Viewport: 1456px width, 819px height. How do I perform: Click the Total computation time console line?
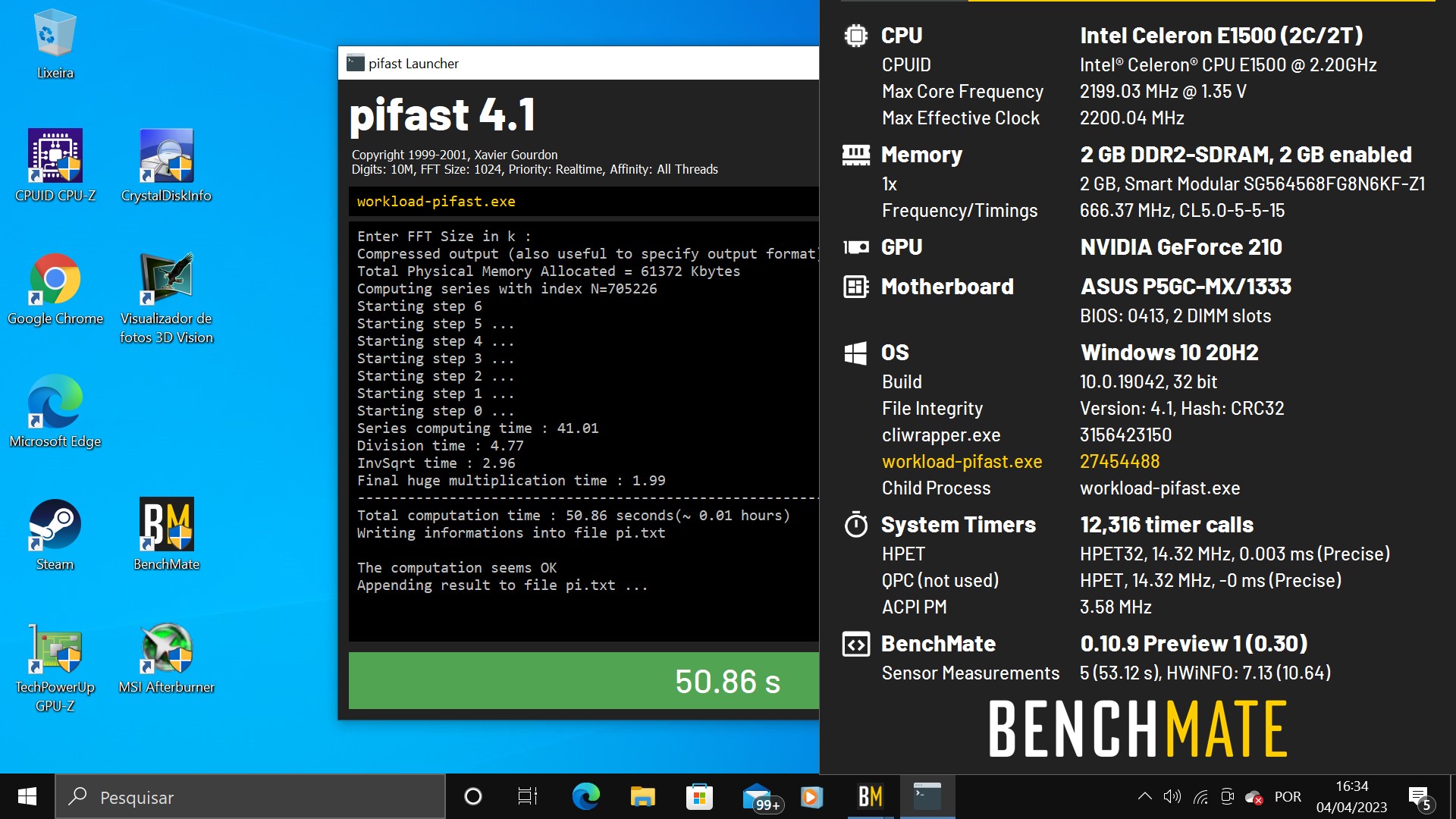(x=573, y=516)
